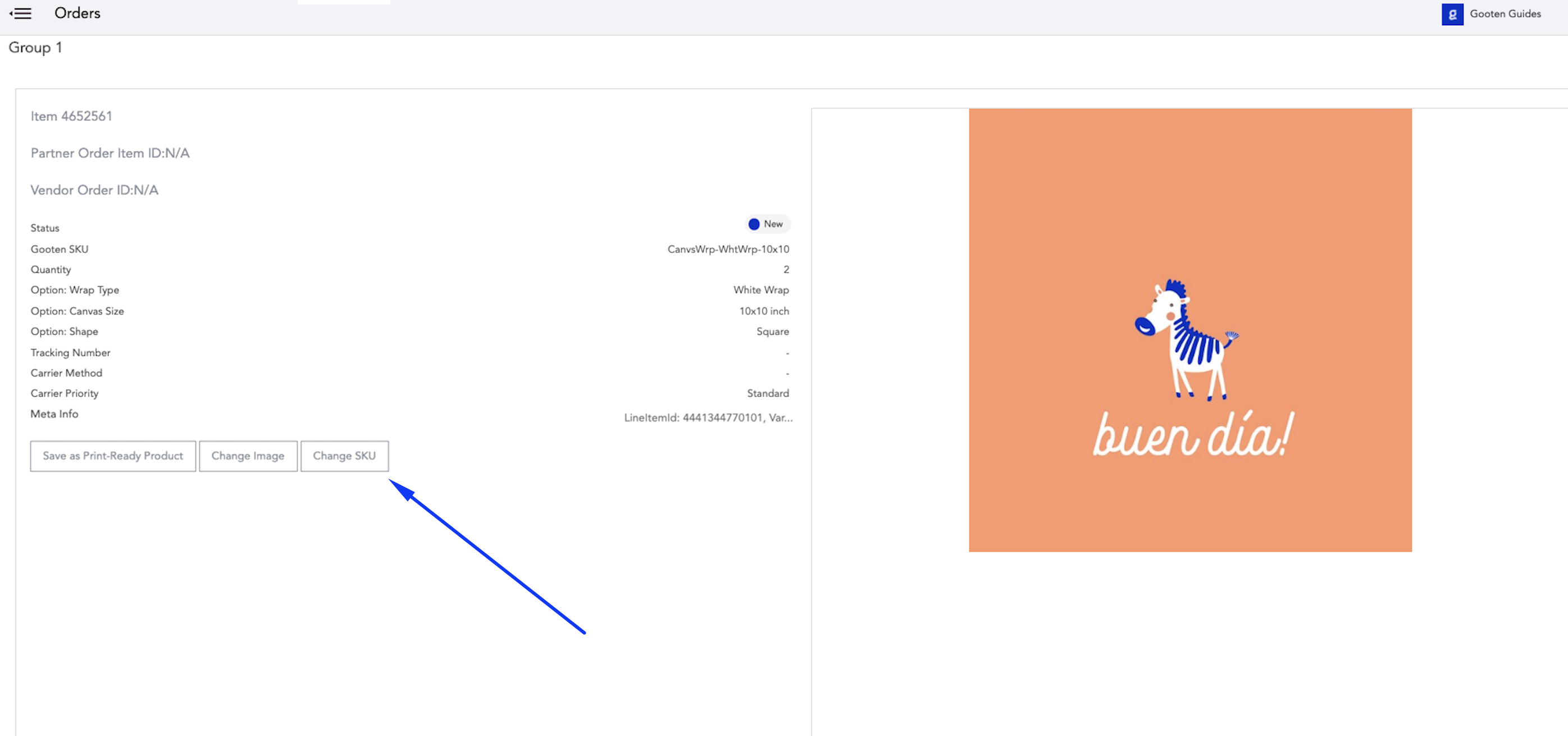Select the Quantity value 2

[786, 270]
